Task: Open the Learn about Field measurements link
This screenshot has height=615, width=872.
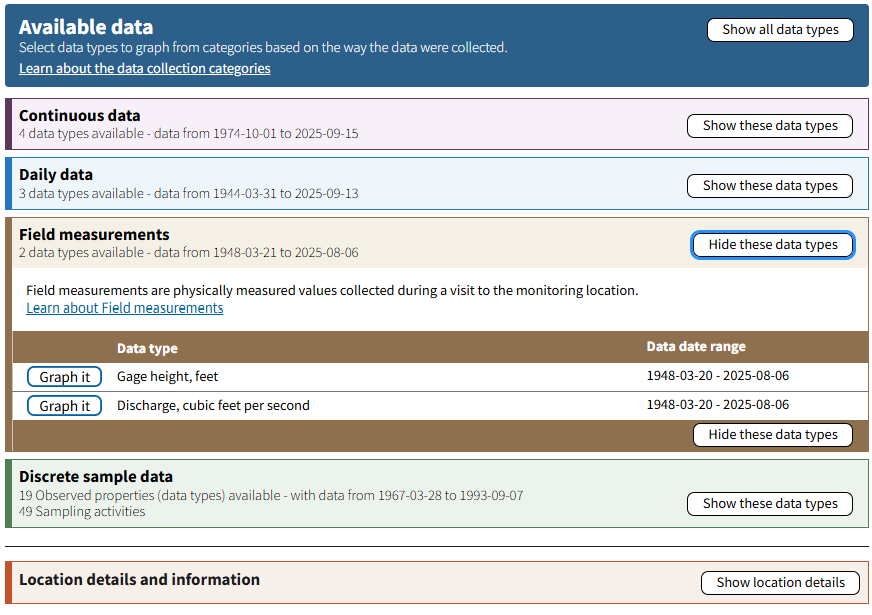Action: [124, 307]
